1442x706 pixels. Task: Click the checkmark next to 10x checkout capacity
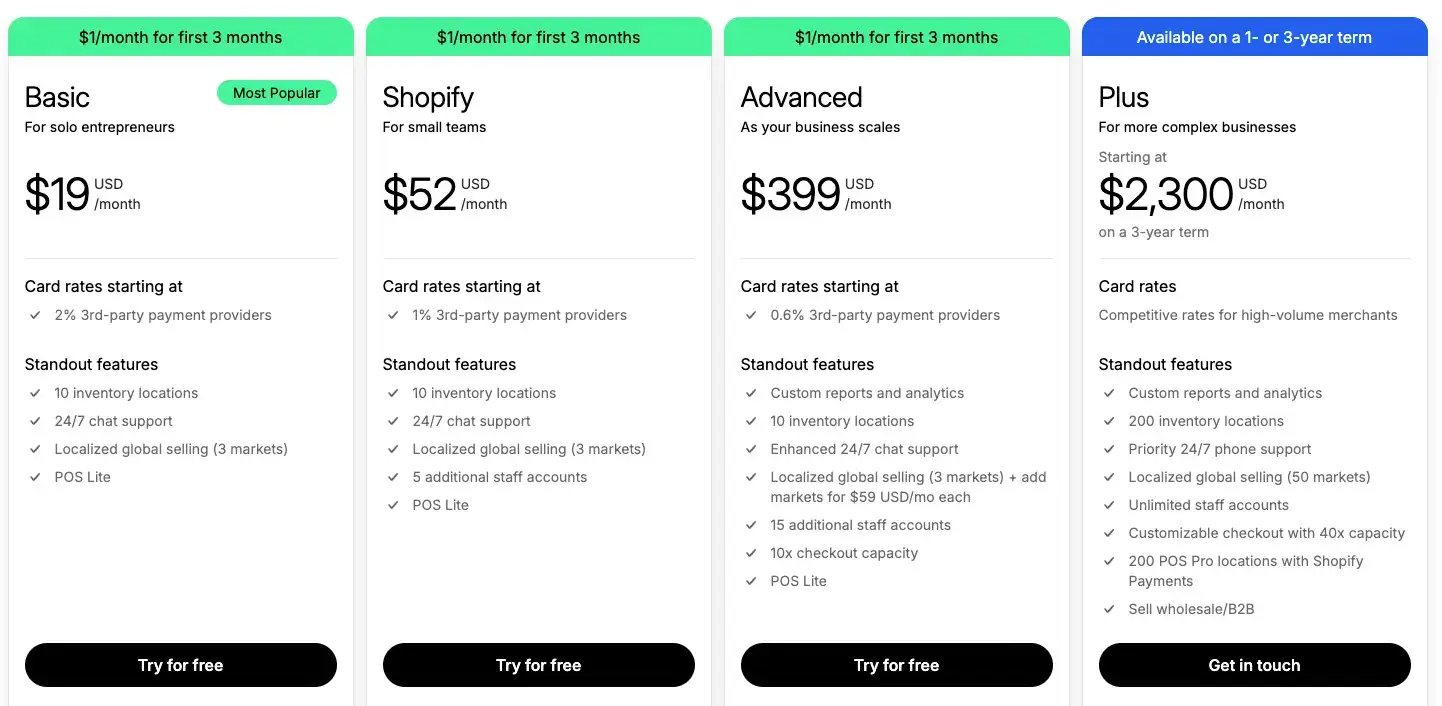[751, 553]
